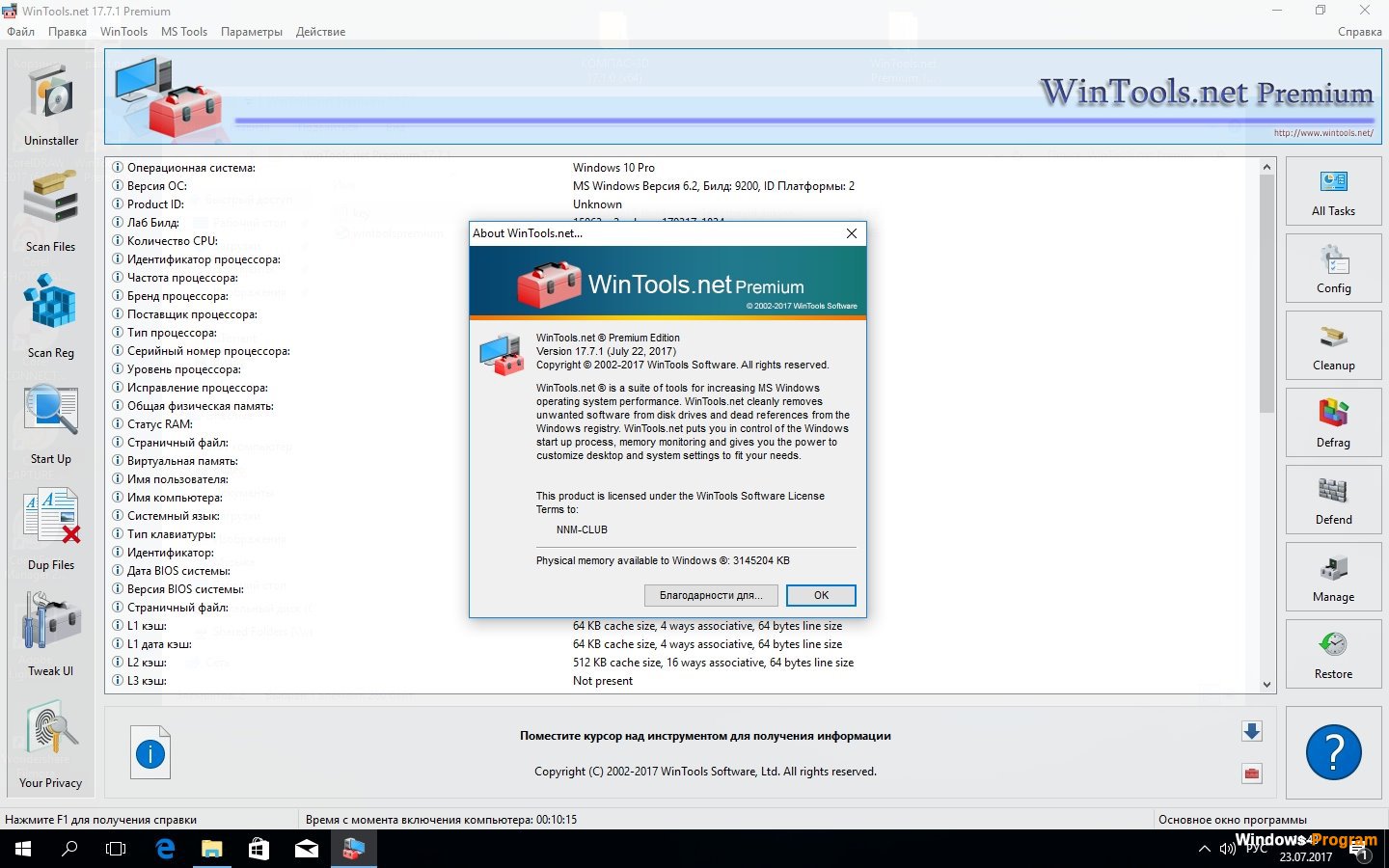Click the Благодарности для... button
The height and width of the screenshot is (868, 1389).
point(711,595)
